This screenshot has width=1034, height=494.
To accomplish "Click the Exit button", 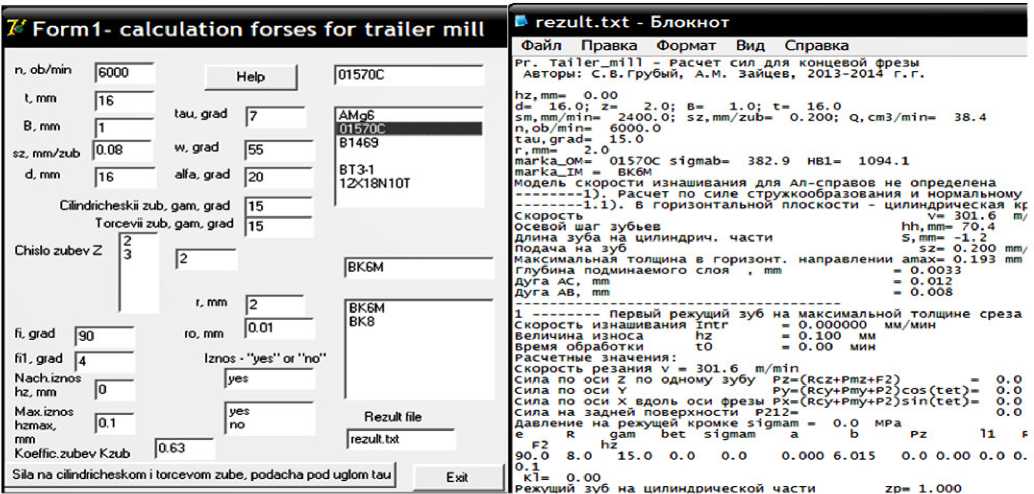I will point(457,478).
